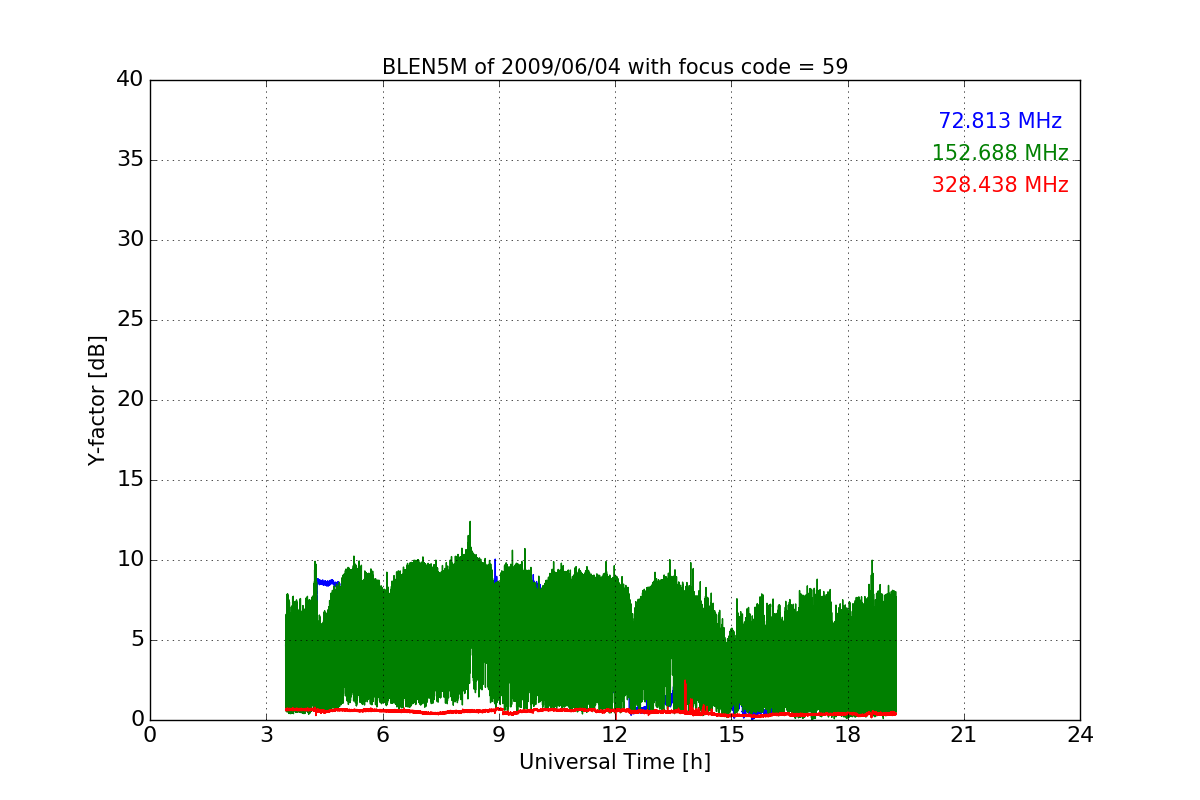Click the 'Y-factor [dB]' axis label
Screen dimensions: 1200x800
point(97,400)
